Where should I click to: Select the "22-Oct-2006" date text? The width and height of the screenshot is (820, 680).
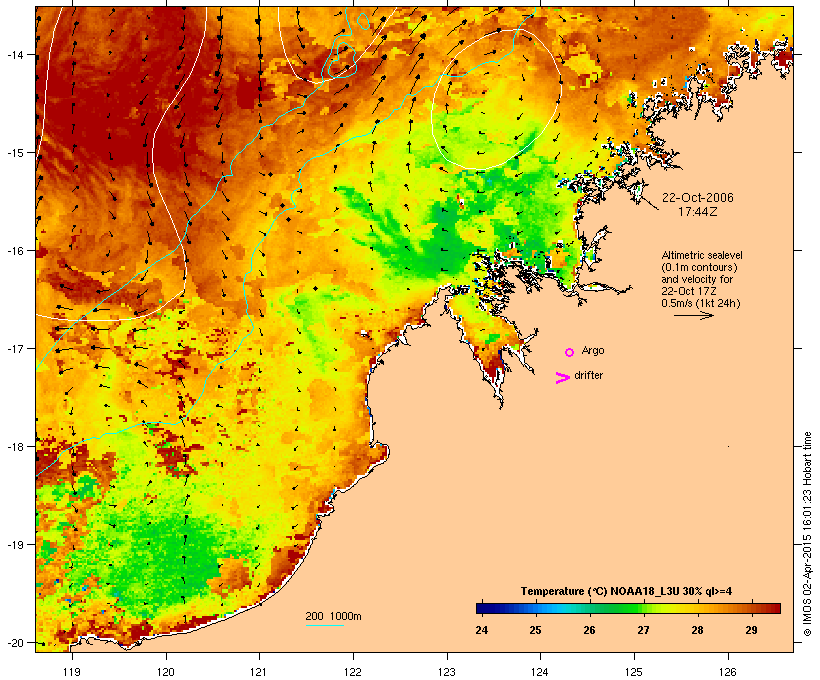[x=698, y=198]
